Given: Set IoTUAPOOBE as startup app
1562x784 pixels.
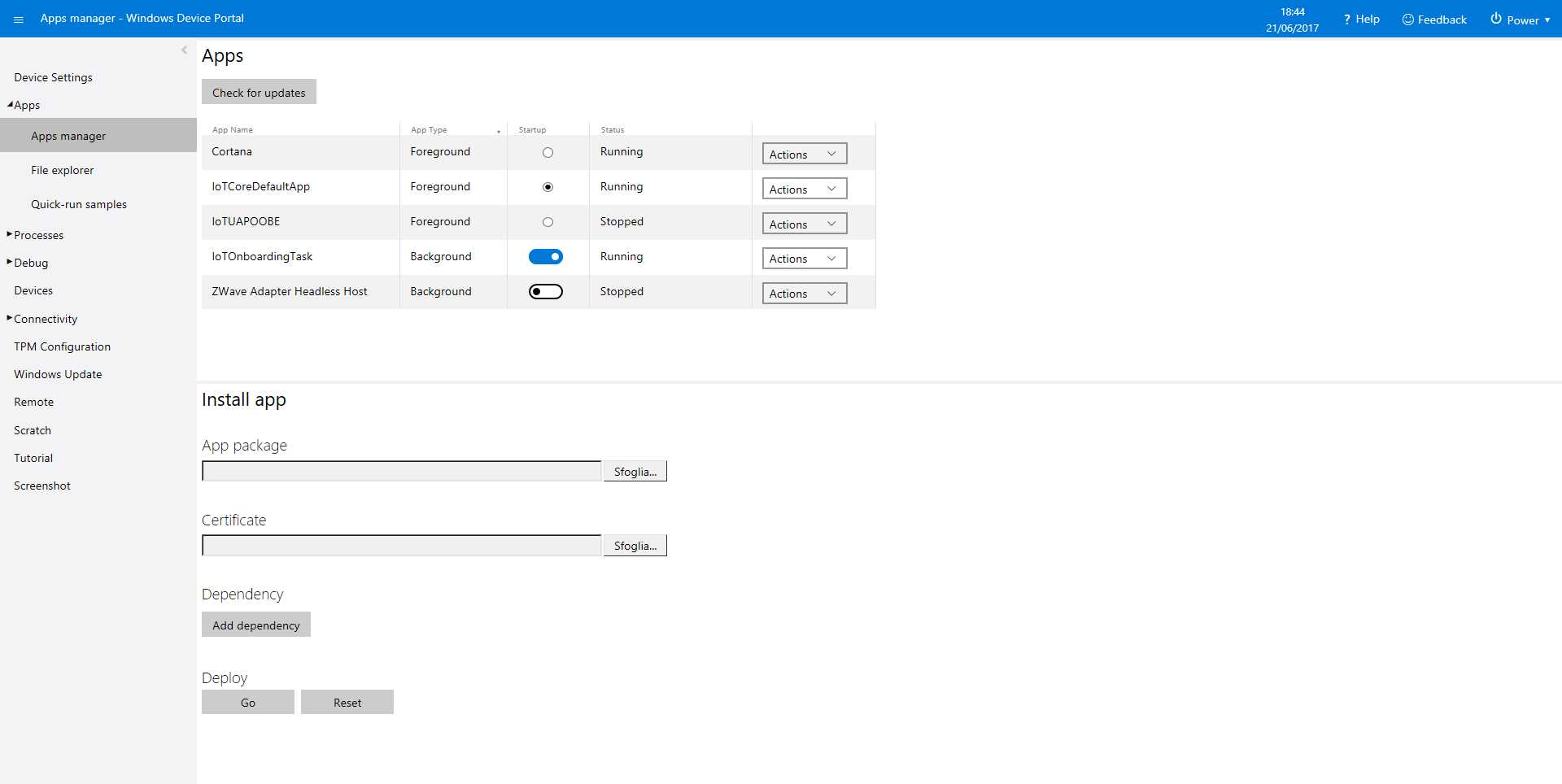Looking at the screenshot, I should 548,222.
